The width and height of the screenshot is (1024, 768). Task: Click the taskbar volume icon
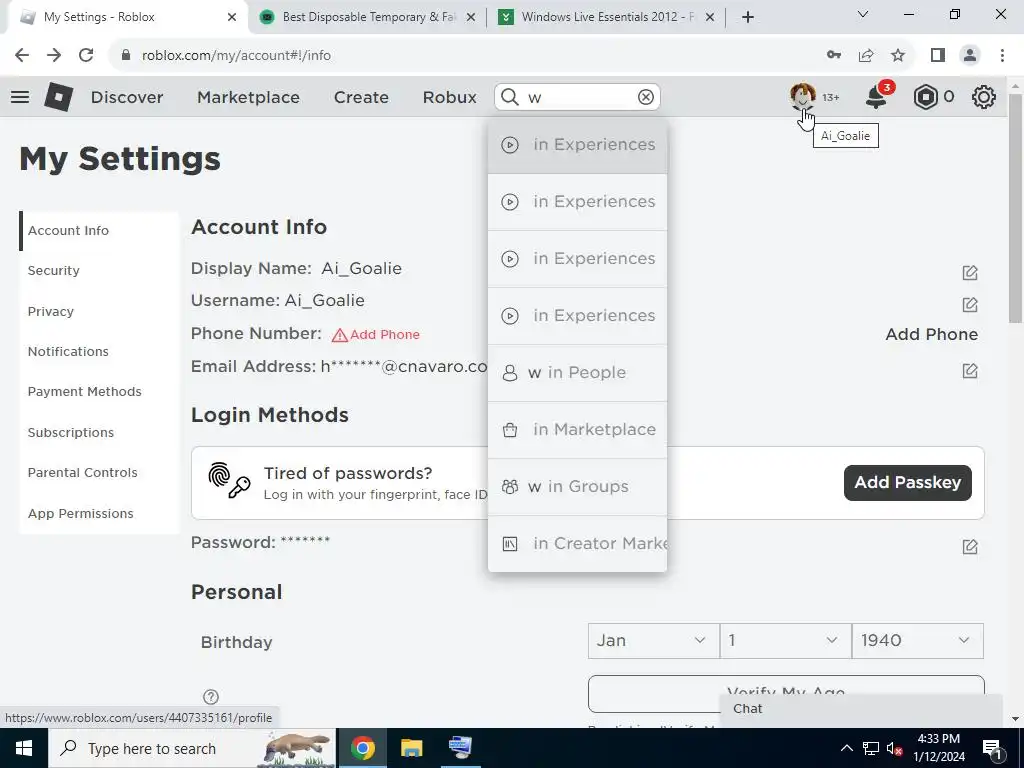pos(894,749)
